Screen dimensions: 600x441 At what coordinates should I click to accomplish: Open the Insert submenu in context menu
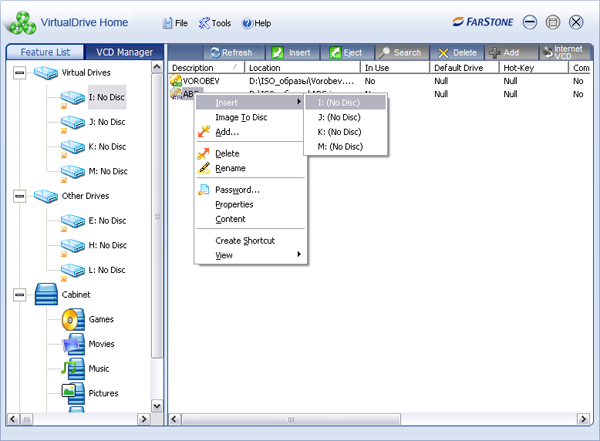(249, 103)
